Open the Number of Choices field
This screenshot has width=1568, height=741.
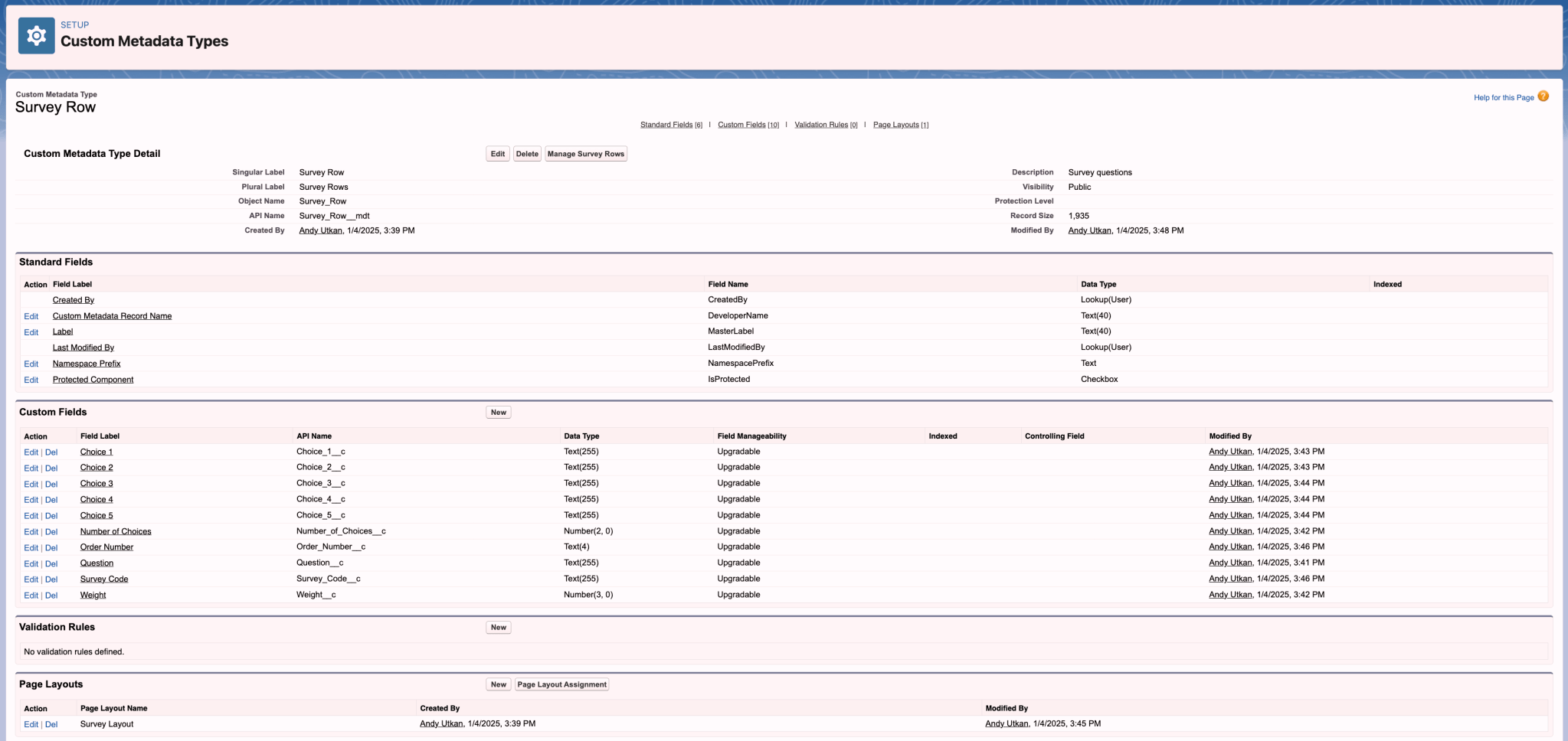(x=115, y=530)
